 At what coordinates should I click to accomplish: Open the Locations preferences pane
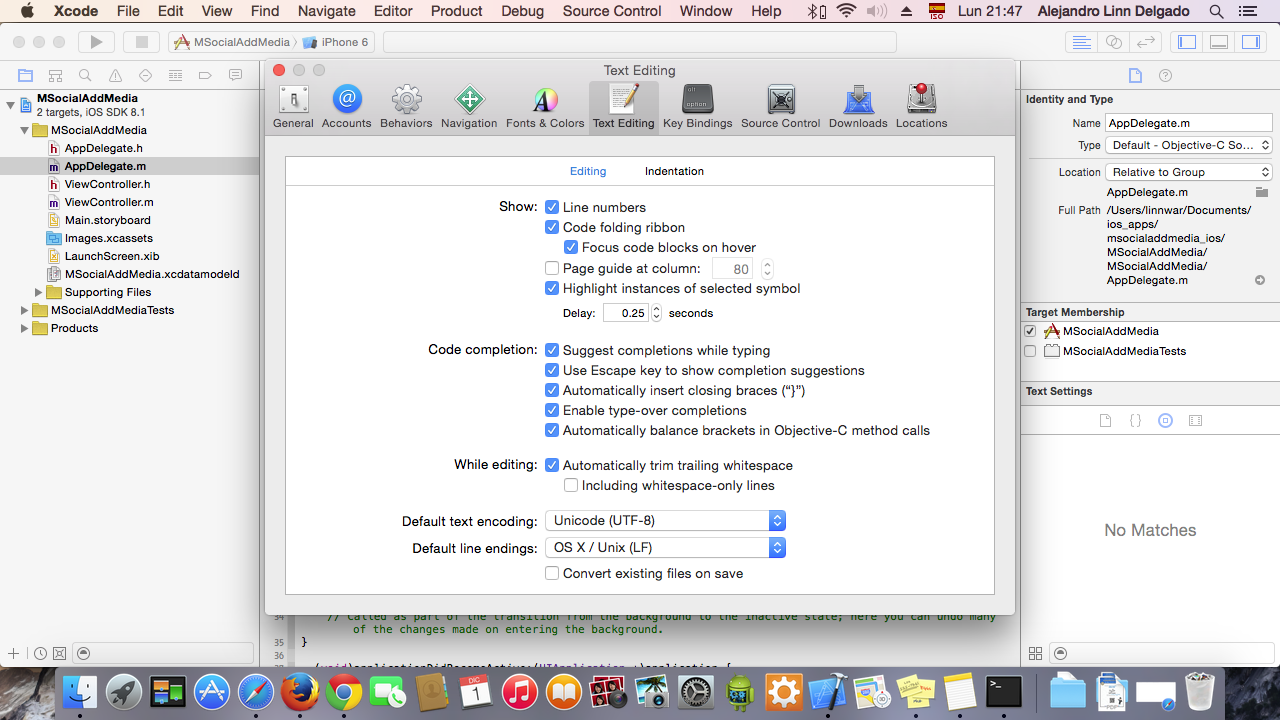point(921,107)
